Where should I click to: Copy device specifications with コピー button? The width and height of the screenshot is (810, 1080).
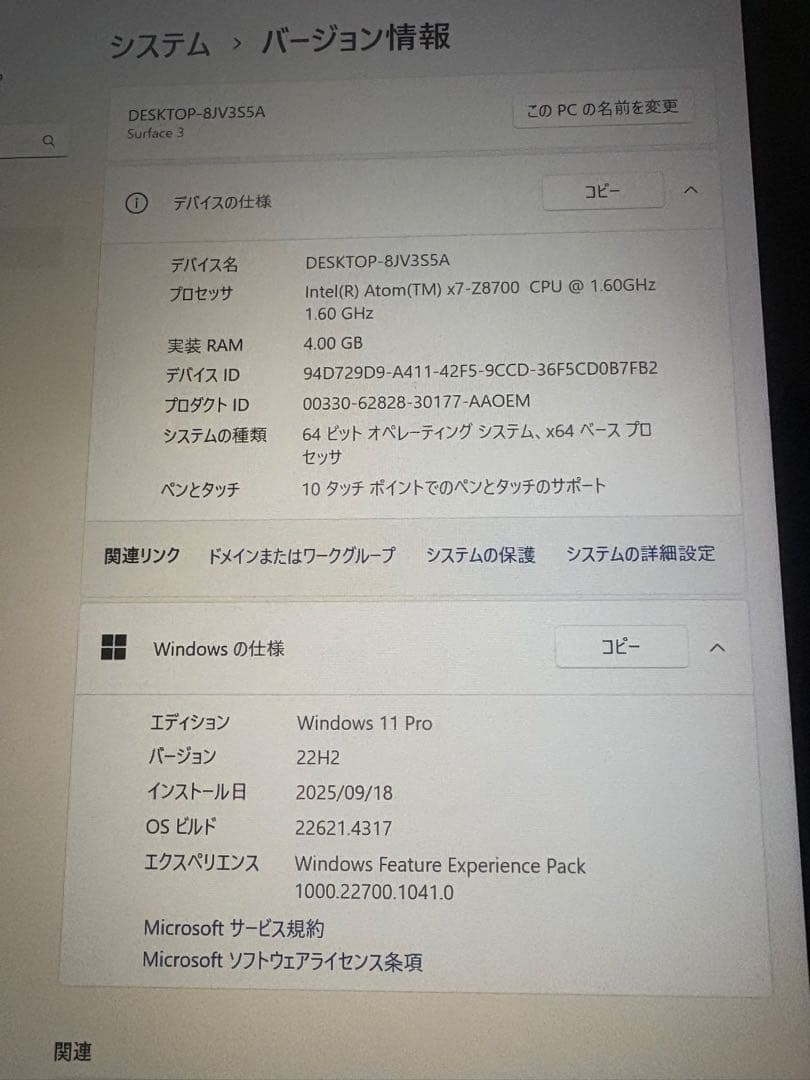click(603, 191)
